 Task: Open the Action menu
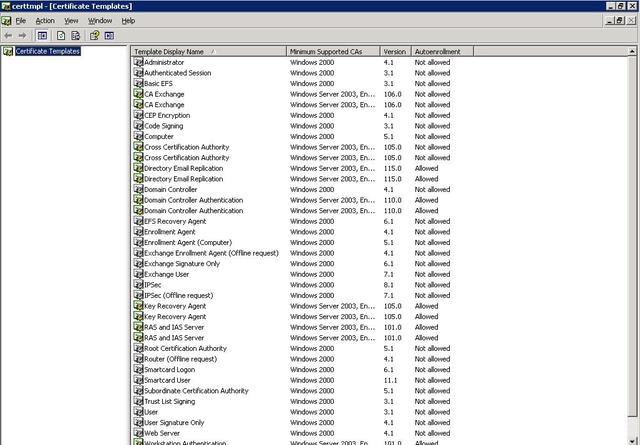45,21
